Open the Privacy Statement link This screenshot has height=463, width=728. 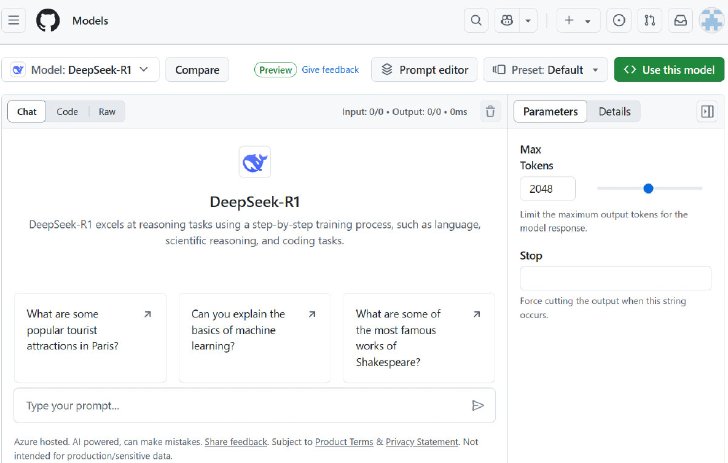click(x=422, y=442)
